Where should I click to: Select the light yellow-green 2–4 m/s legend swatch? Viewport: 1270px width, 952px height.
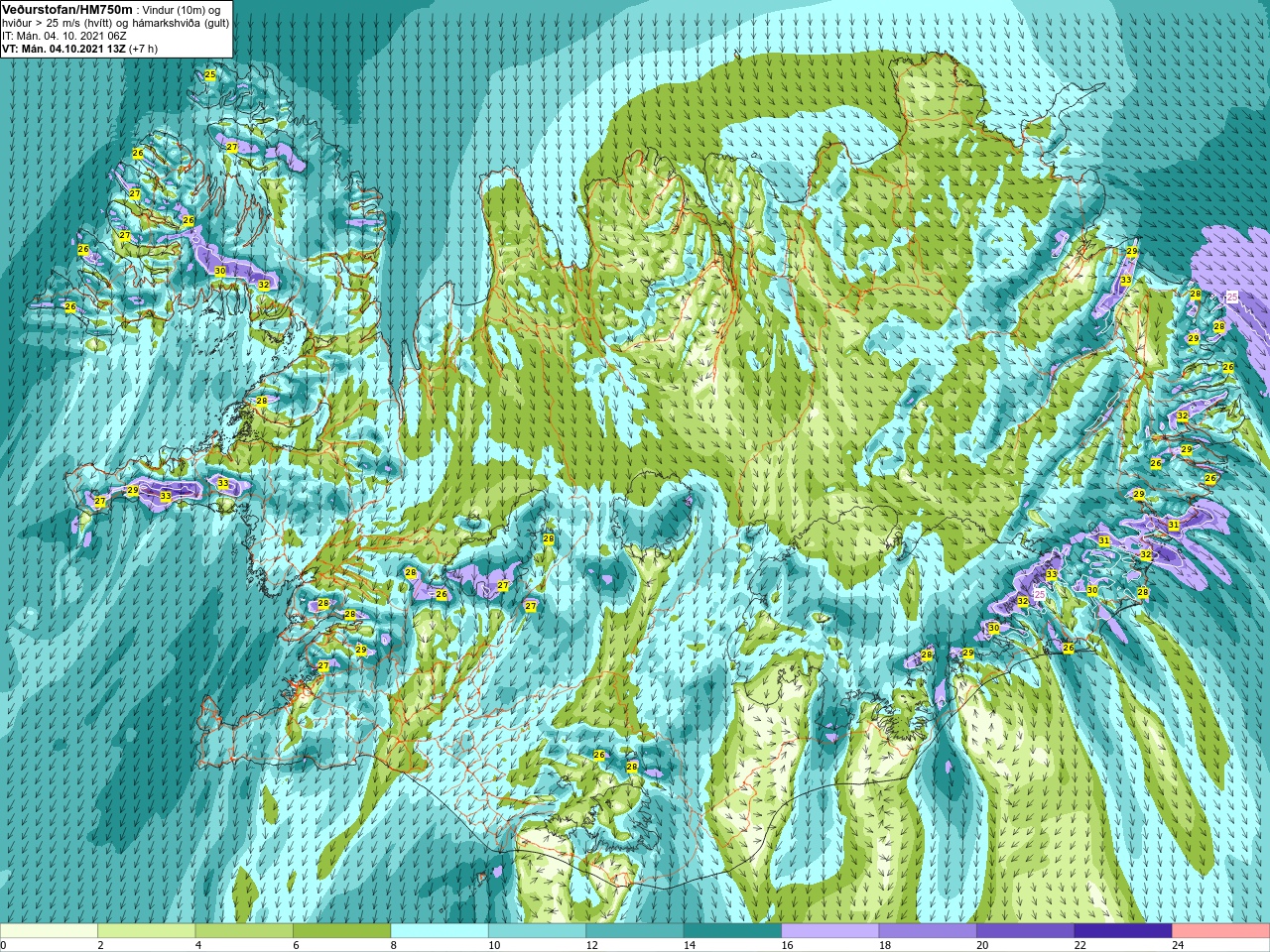(x=146, y=931)
